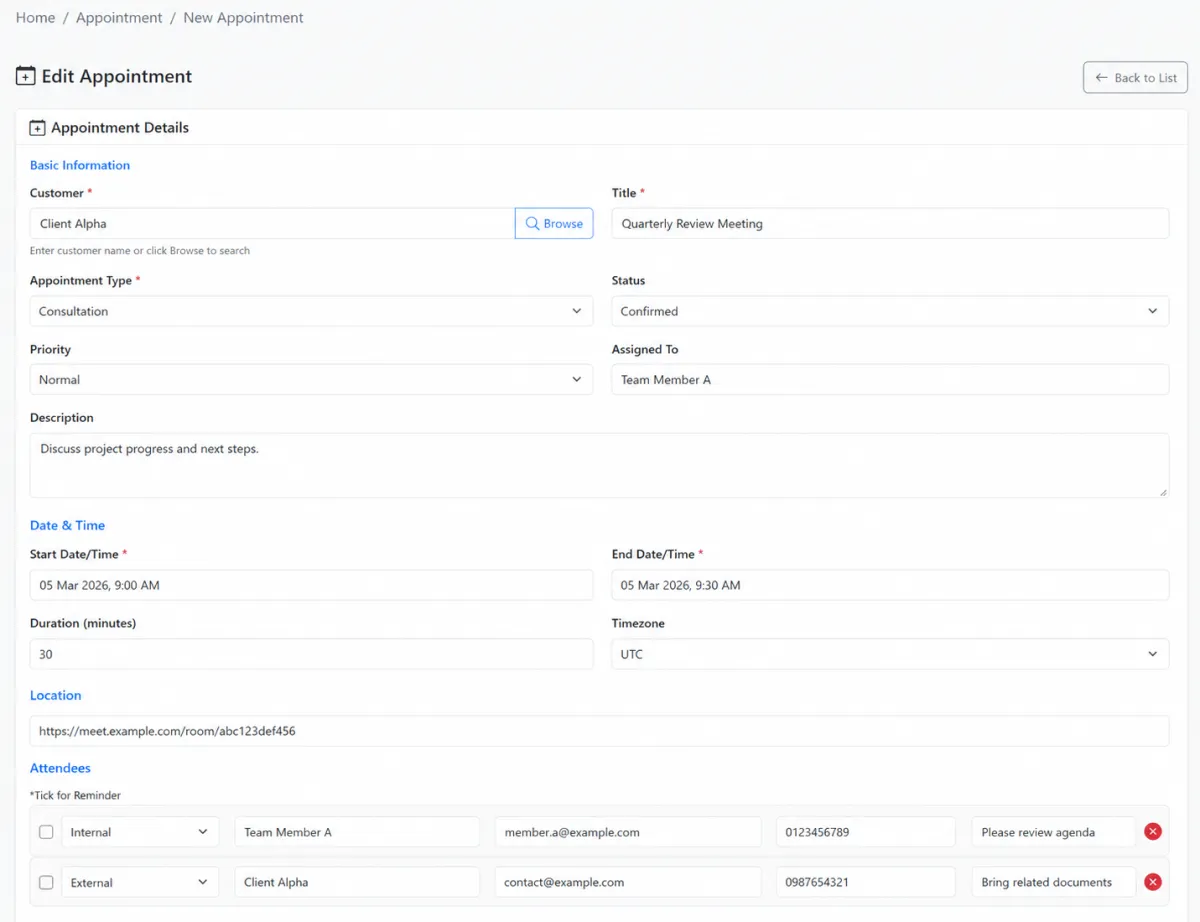Expand the Status dropdown showing Confirmed
This screenshot has height=922, width=1200.
coord(890,311)
